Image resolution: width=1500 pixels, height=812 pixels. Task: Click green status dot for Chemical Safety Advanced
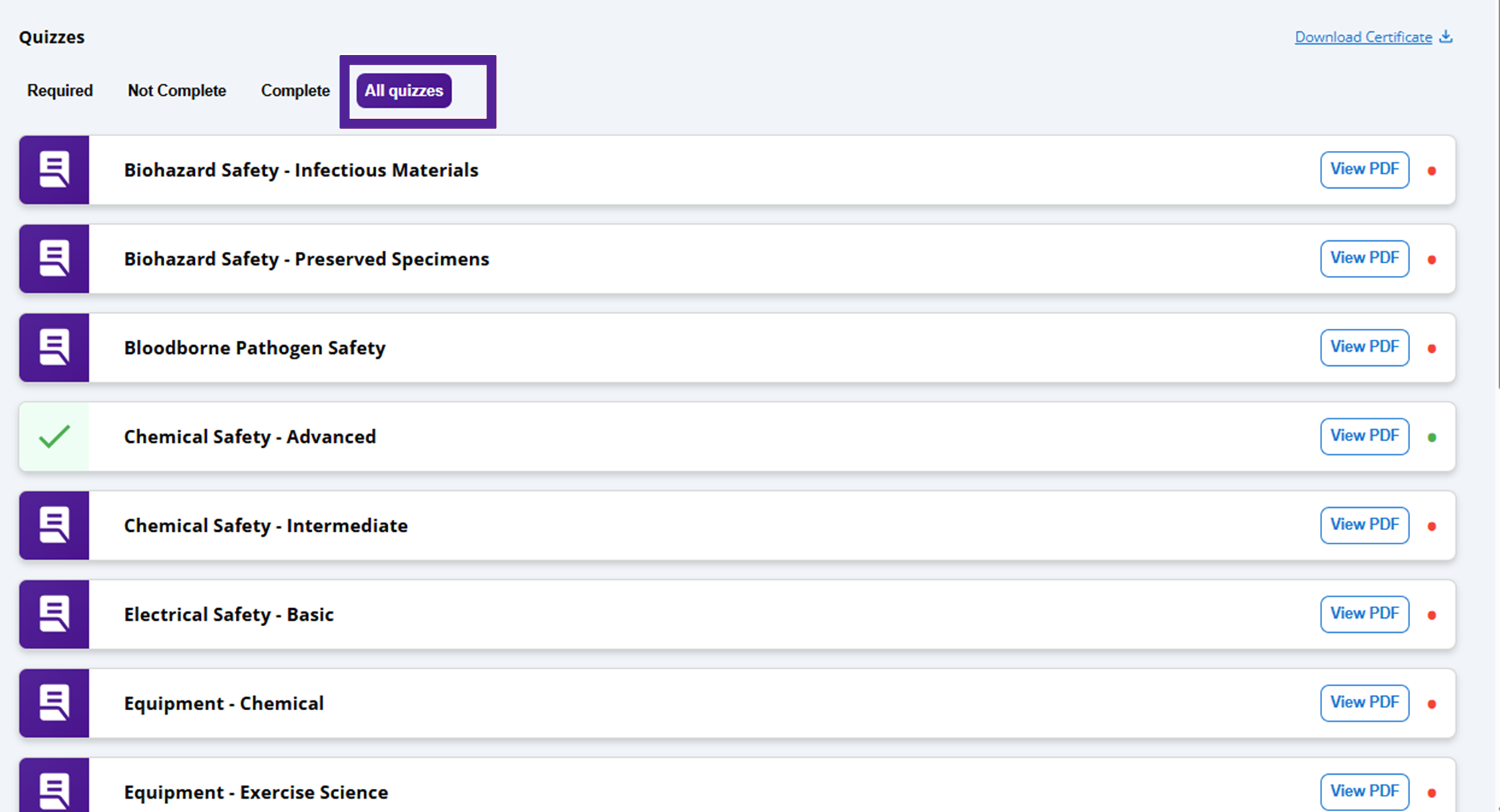tap(1432, 437)
